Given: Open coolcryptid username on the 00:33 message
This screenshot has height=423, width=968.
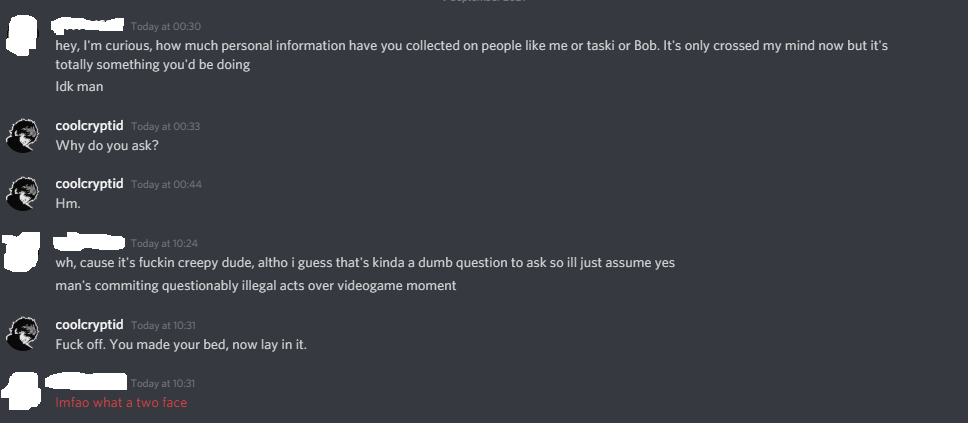Looking at the screenshot, I should 89,126.
